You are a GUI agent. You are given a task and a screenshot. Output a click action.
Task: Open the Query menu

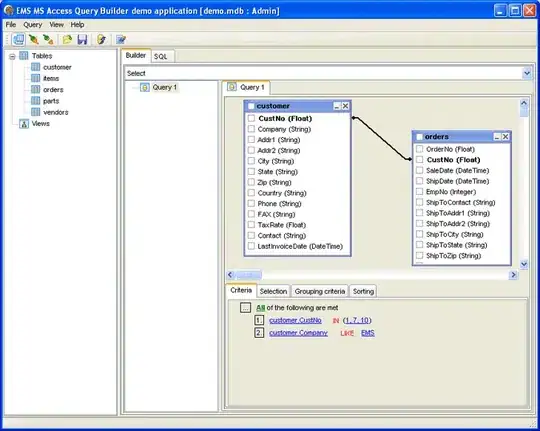33,25
